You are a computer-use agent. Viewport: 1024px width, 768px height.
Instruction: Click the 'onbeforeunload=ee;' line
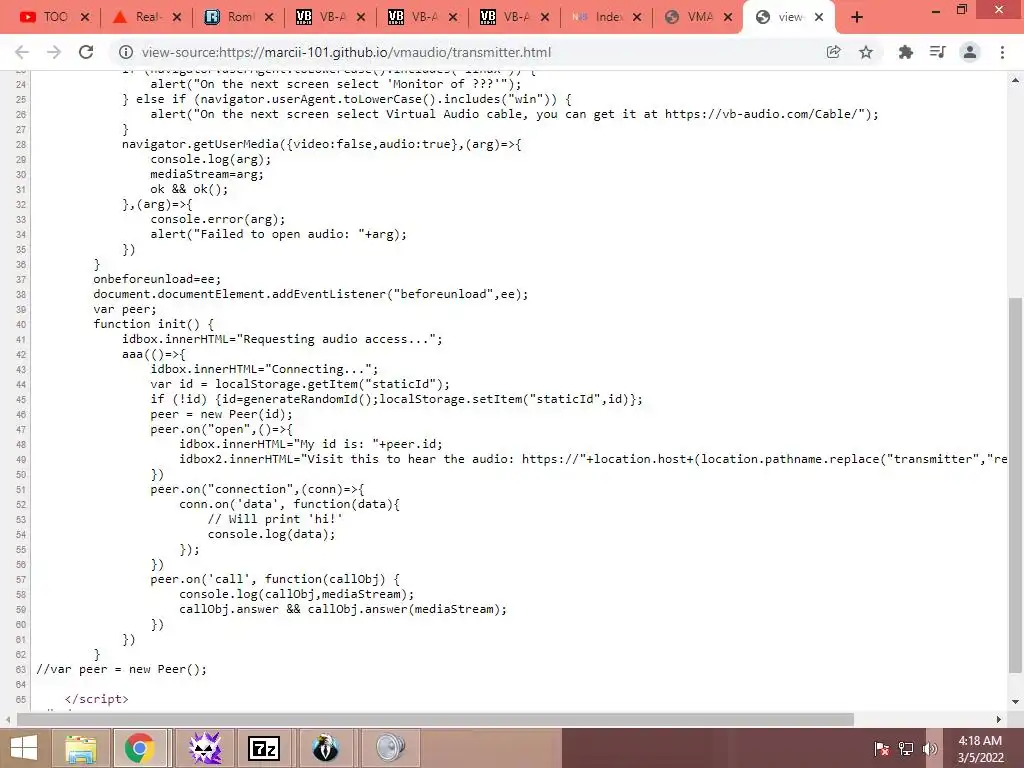157,279
